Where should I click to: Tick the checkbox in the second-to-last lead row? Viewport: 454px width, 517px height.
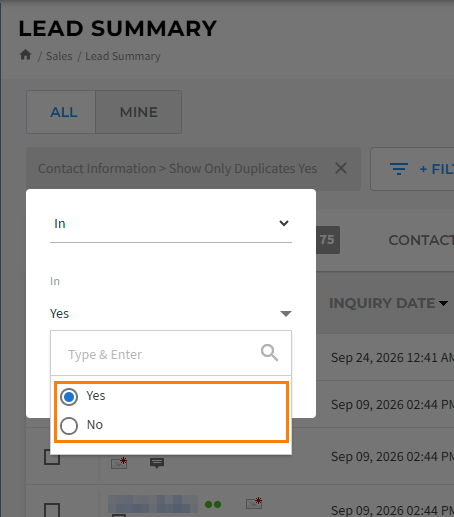click(52, 457)
